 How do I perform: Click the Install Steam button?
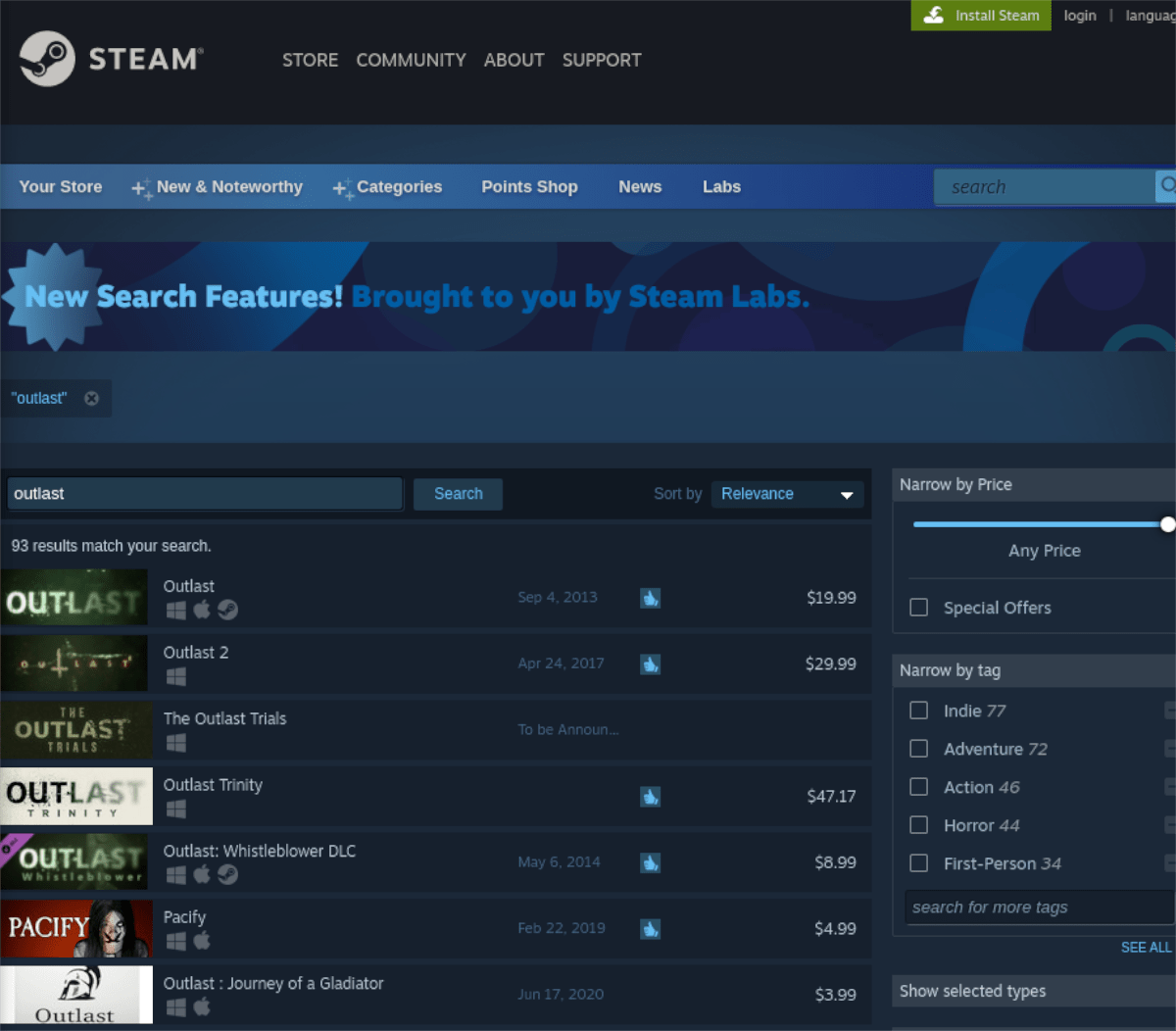coord(981,15)
